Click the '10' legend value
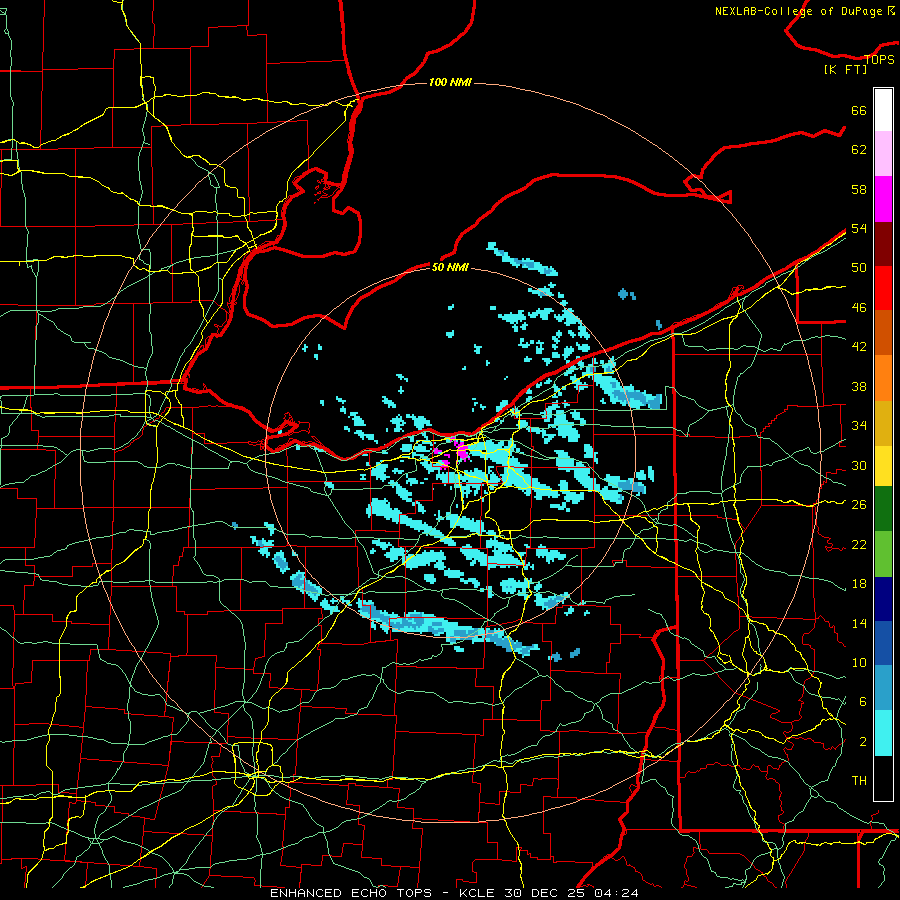 (x=859, y=662)
